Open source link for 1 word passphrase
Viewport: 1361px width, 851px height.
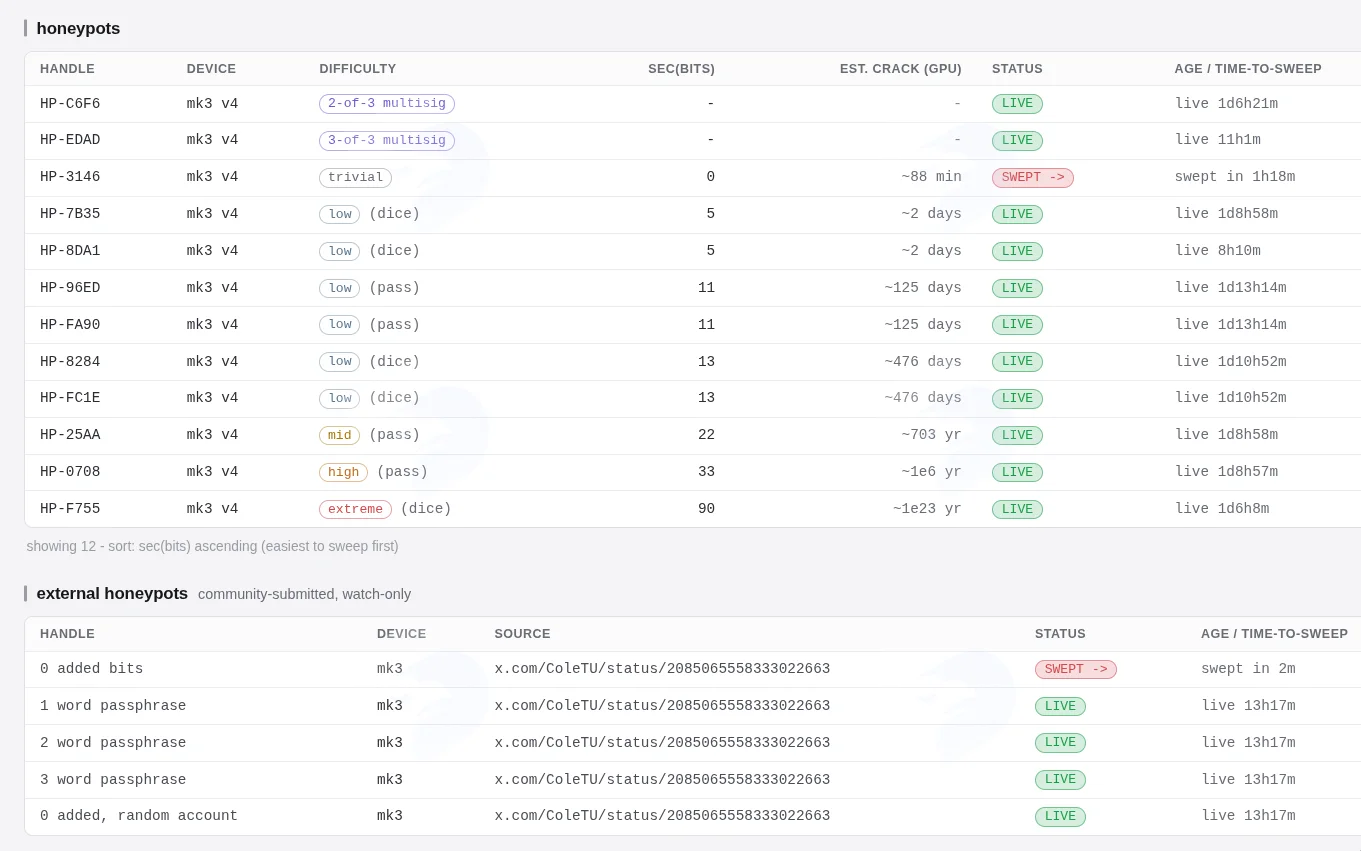coord(662,706)
